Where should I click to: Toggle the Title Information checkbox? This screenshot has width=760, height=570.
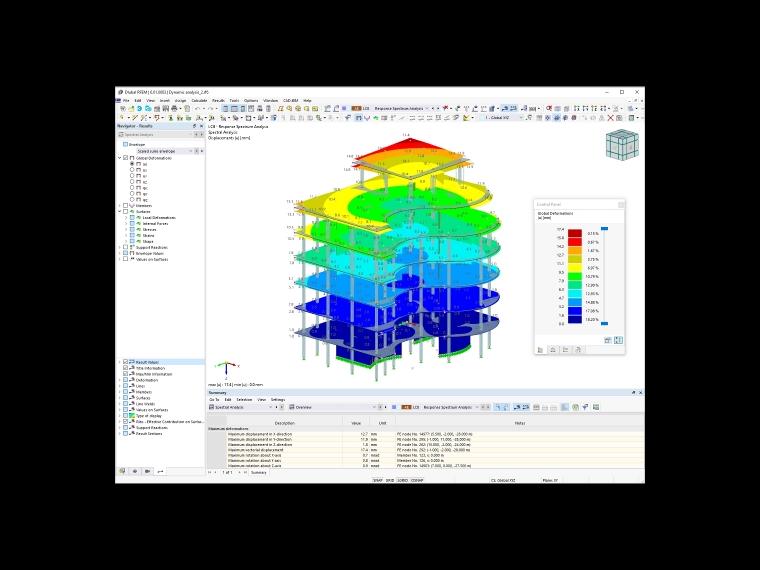[x=126, y=368]
